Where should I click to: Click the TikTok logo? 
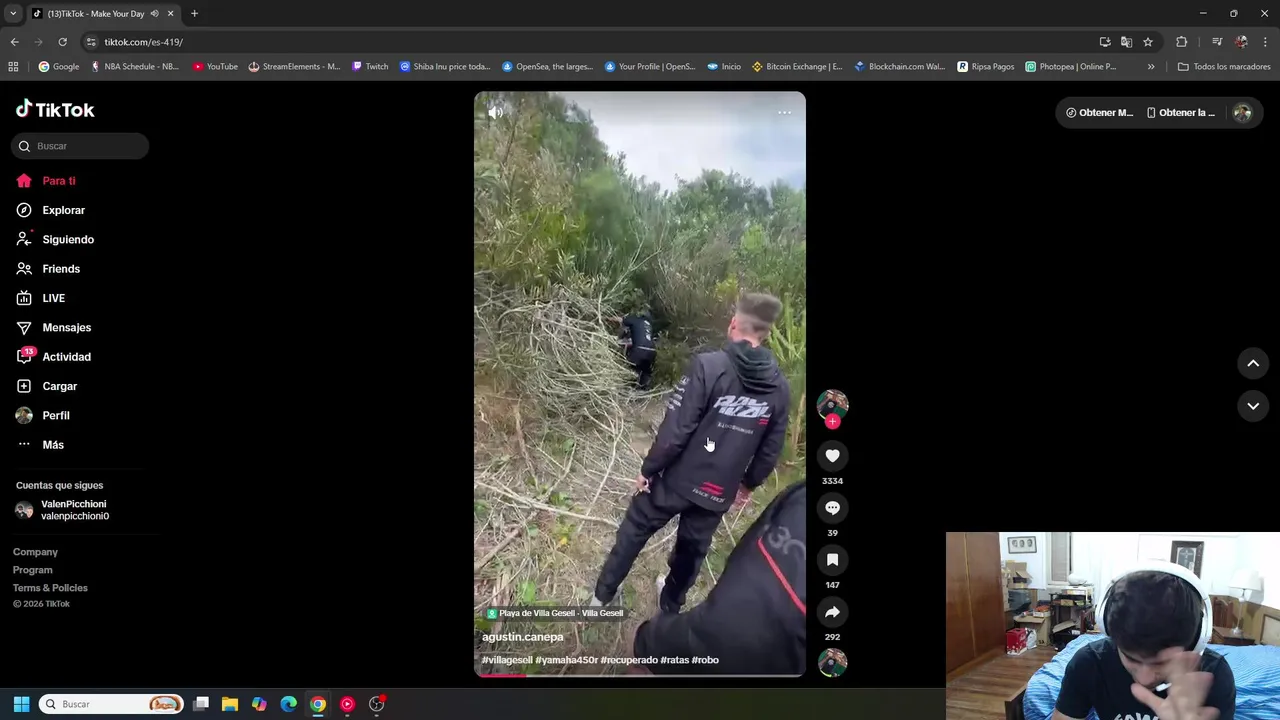(x=55, y=110)
